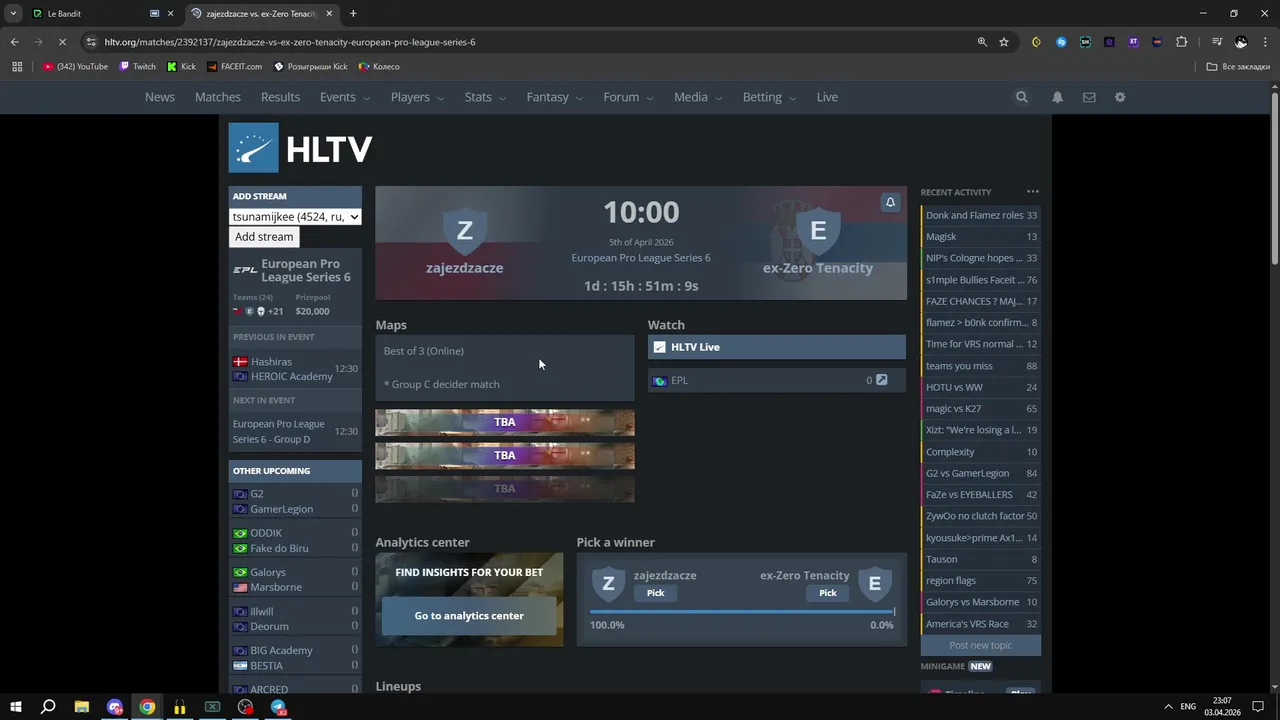Show hidden system tray icons
Viewport: 1280px width, 720px height.
pyautogui.click(x=1167, y=707)
